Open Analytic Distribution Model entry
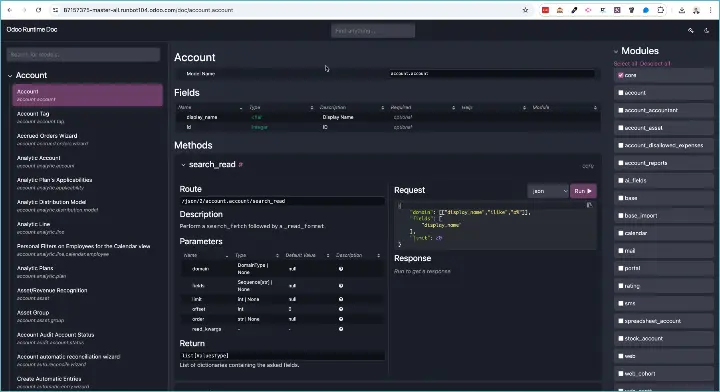The height and width of the screenshot is (392, 720). pyautogui.click(x=87, y=206)
